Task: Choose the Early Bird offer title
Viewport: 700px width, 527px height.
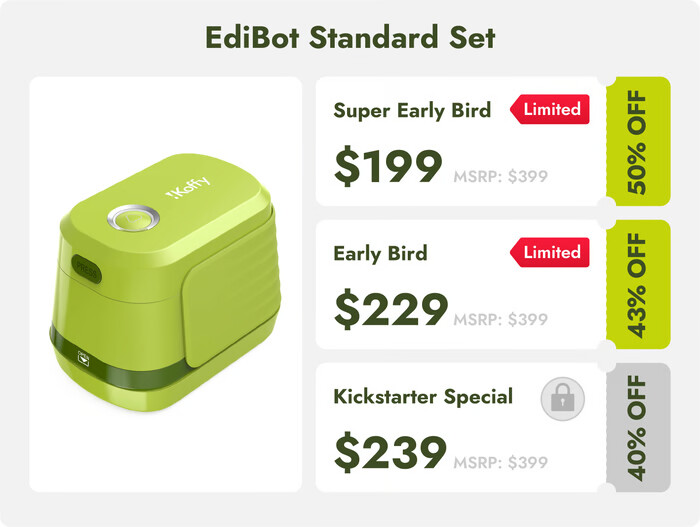Action: [380, 253]
